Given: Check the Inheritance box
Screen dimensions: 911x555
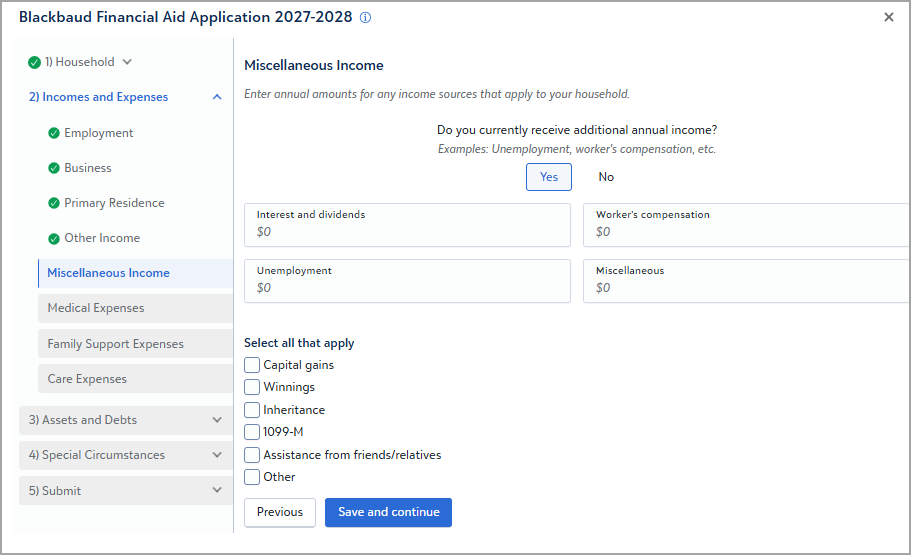Looking at the screenshot, I should pos(252,410).
